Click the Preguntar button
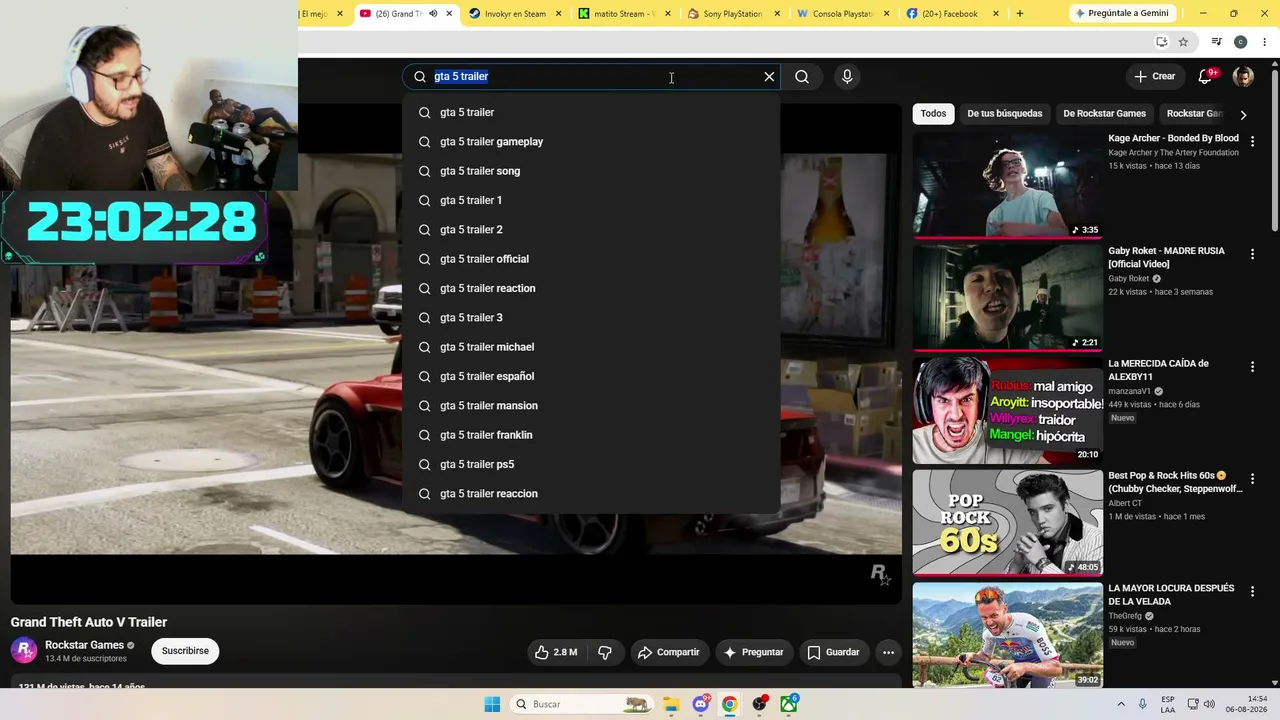The image size is (1280, 720). [x=753, y=652]
